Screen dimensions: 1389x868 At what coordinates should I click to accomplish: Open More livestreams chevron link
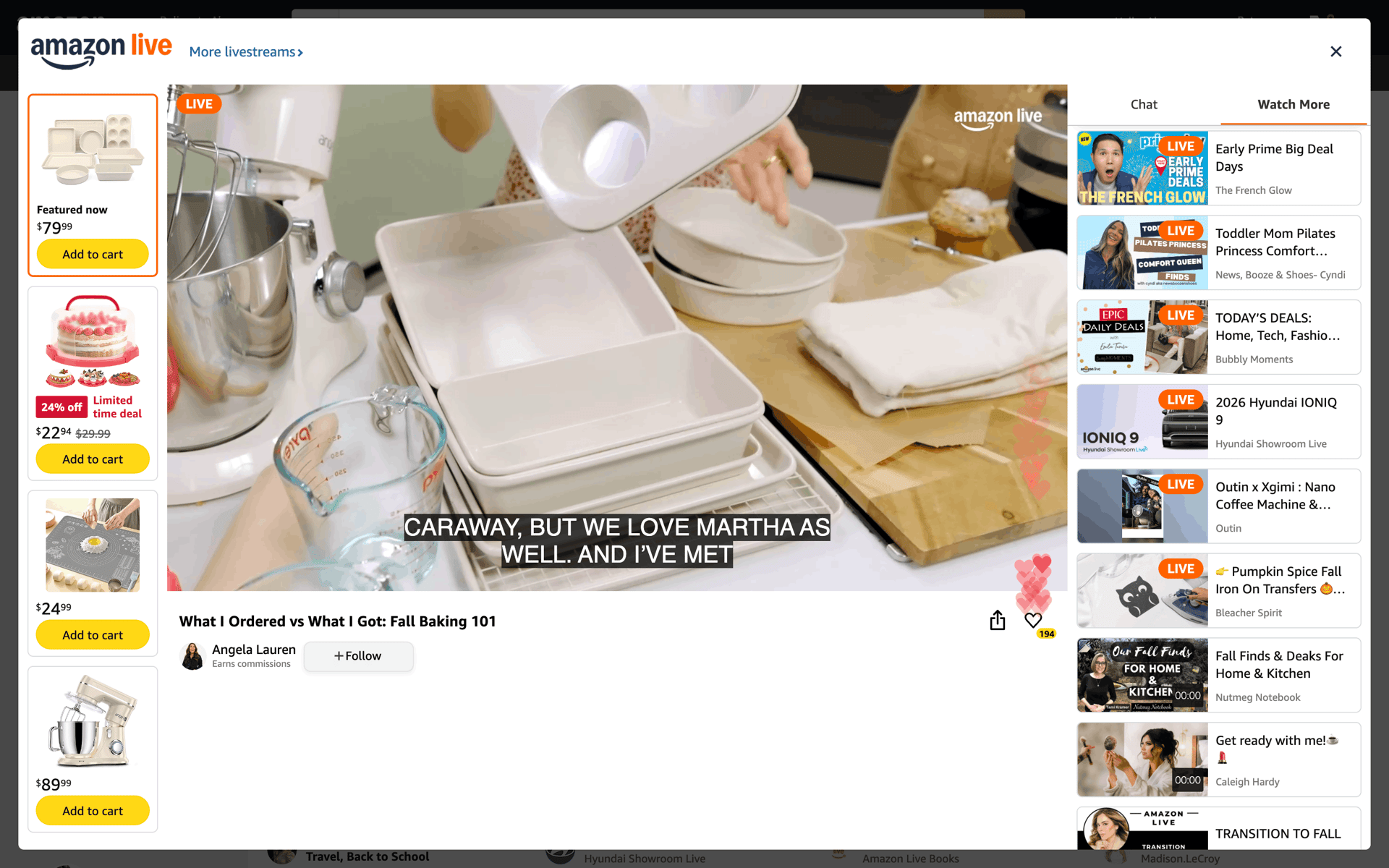coord(246,52)
